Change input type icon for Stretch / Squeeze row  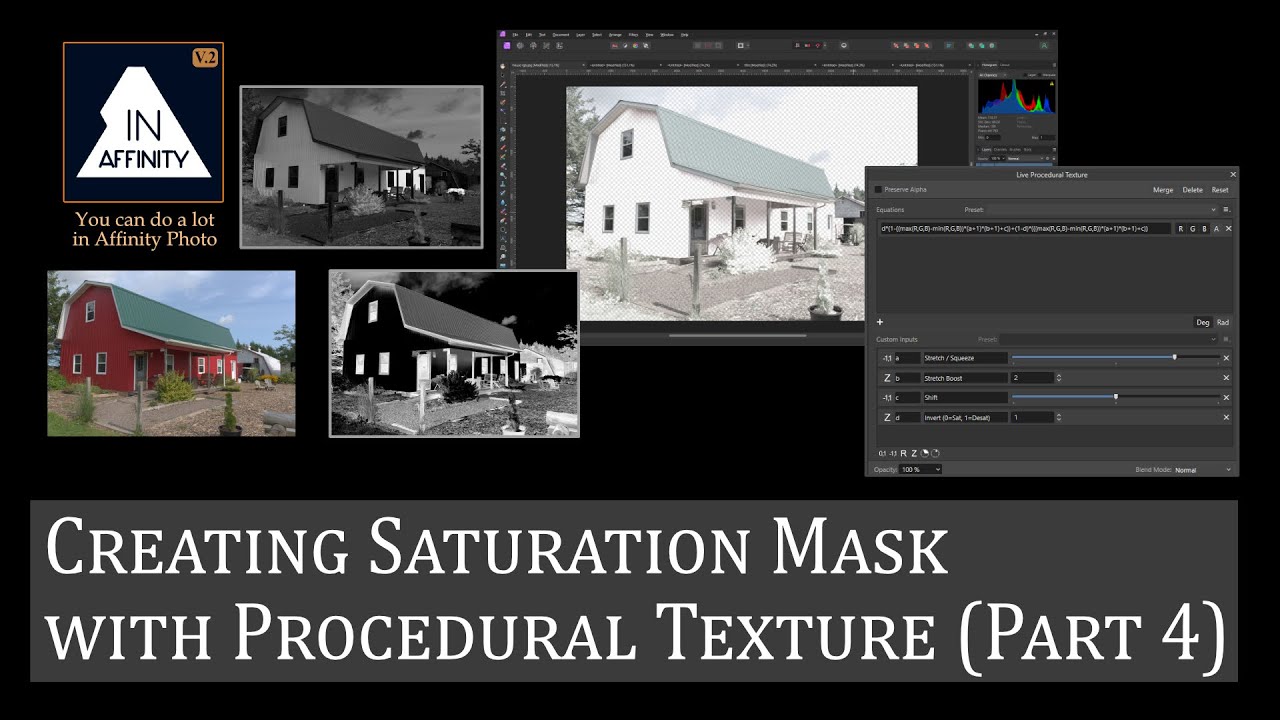tap(887, 358)
